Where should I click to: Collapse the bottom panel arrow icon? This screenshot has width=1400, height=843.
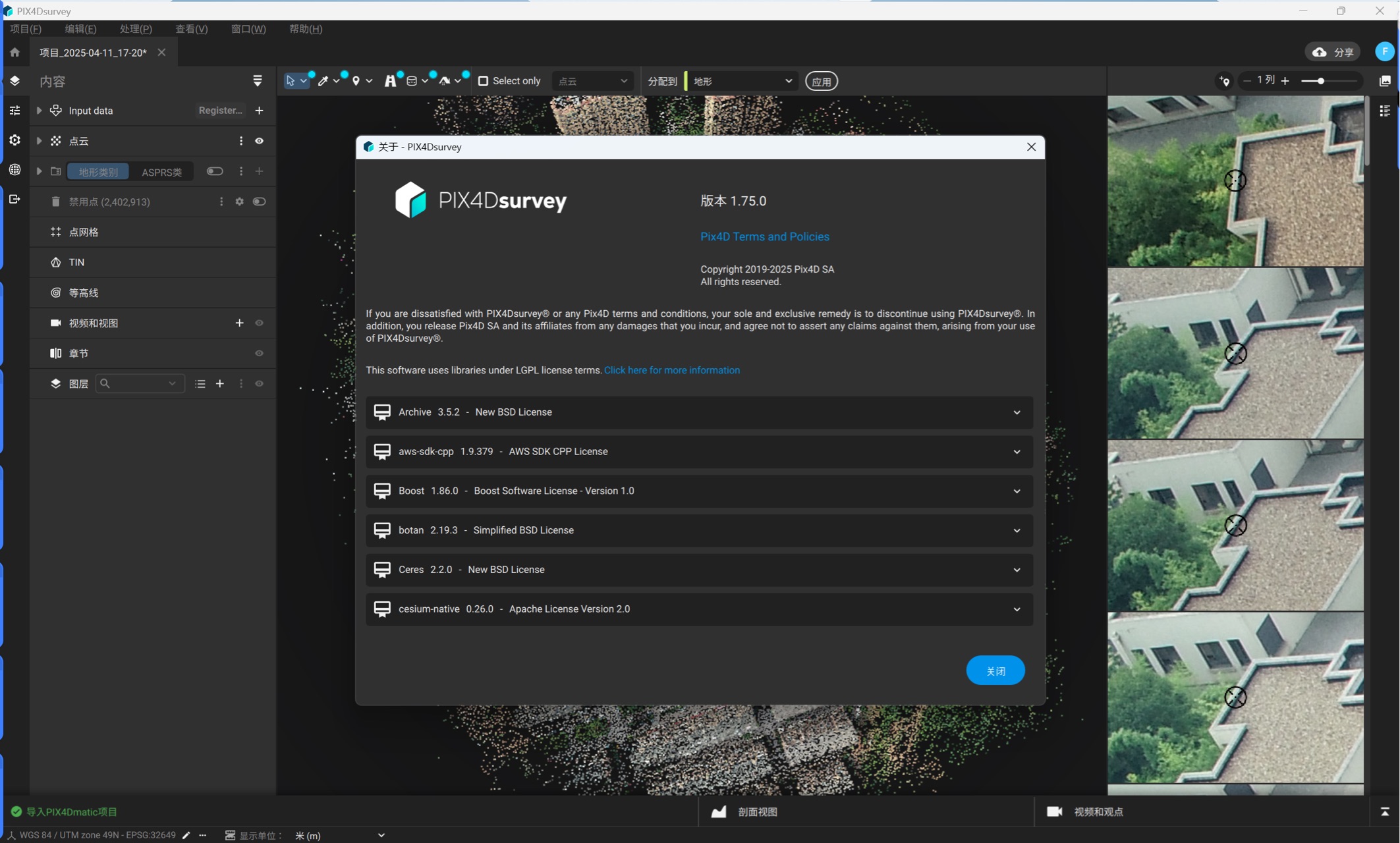pyautogui.click(x=1384, y=811)
